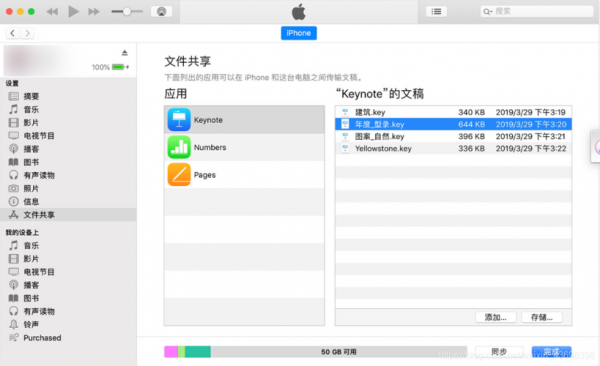600x366 pixels.
Task: Click the pink storage bar segment
Action: (171, 352)
